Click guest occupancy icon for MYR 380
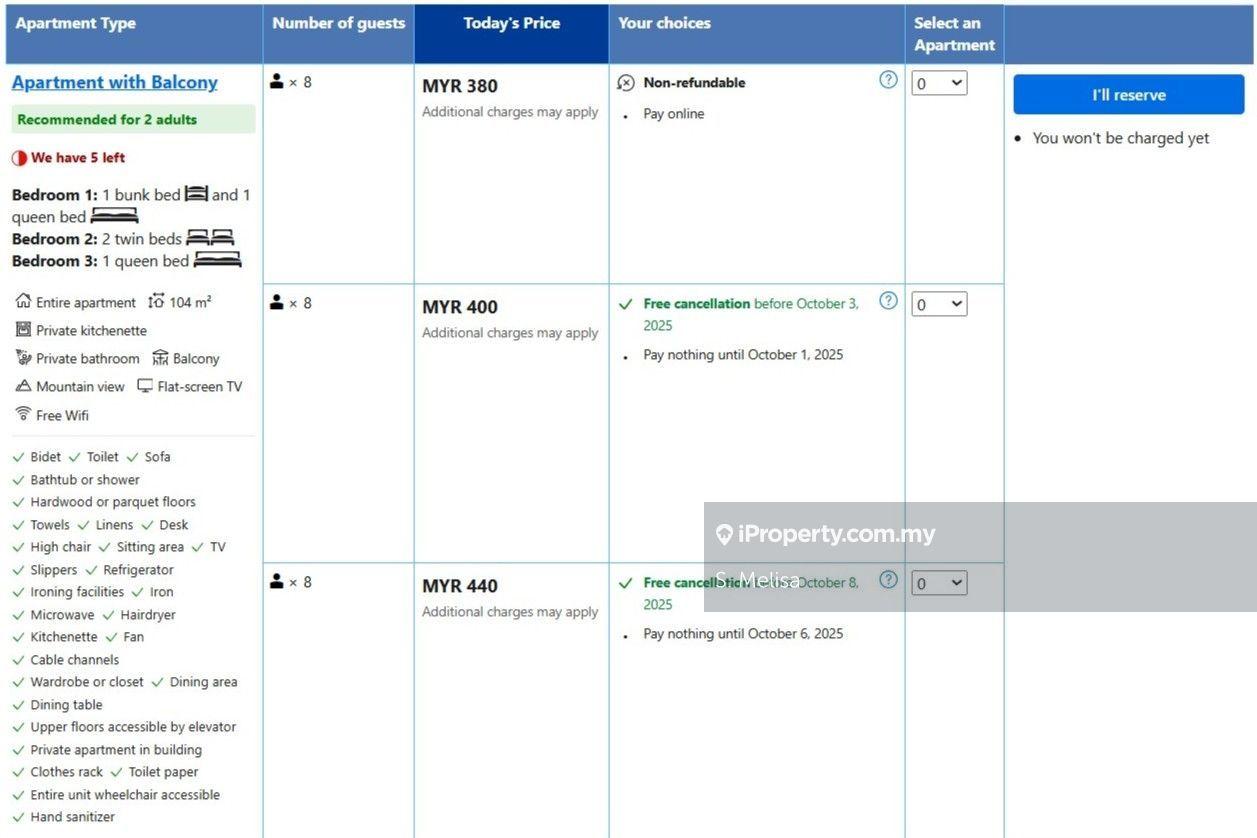This screenshot has width=1257, height=838. pos(277,82)
